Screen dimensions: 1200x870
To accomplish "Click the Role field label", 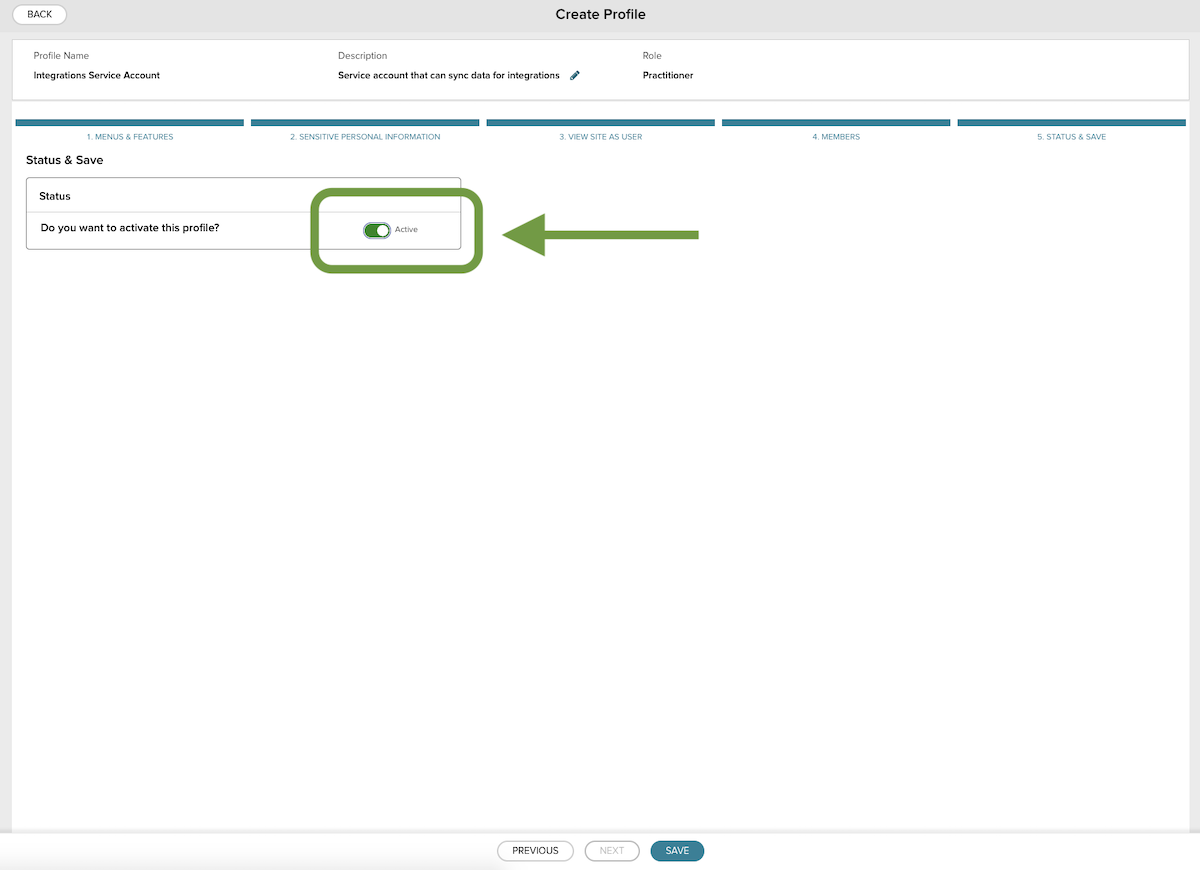I will coord(652,56).
